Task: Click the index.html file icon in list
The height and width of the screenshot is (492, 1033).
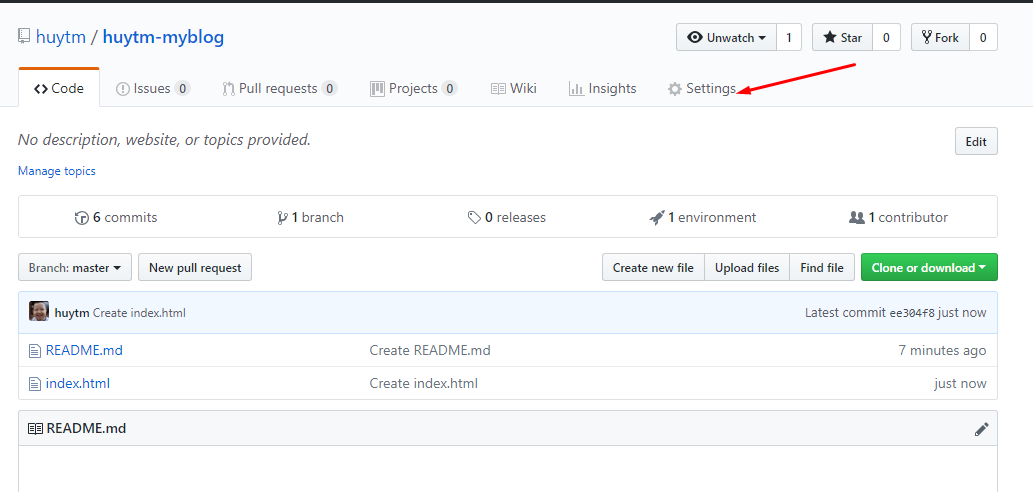Action: 34,384
